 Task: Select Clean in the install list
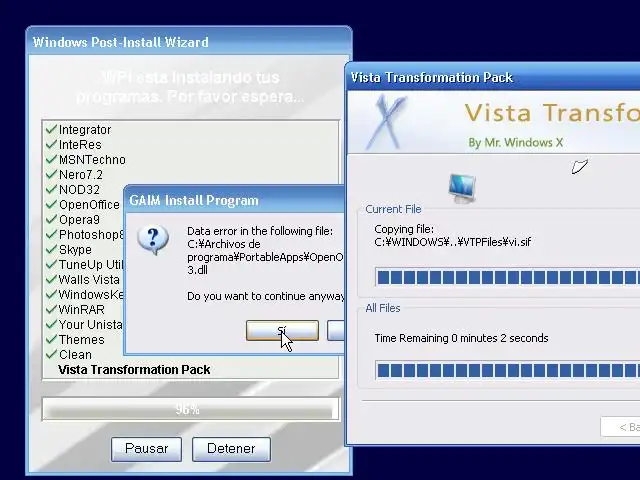[x=75, y=354]
